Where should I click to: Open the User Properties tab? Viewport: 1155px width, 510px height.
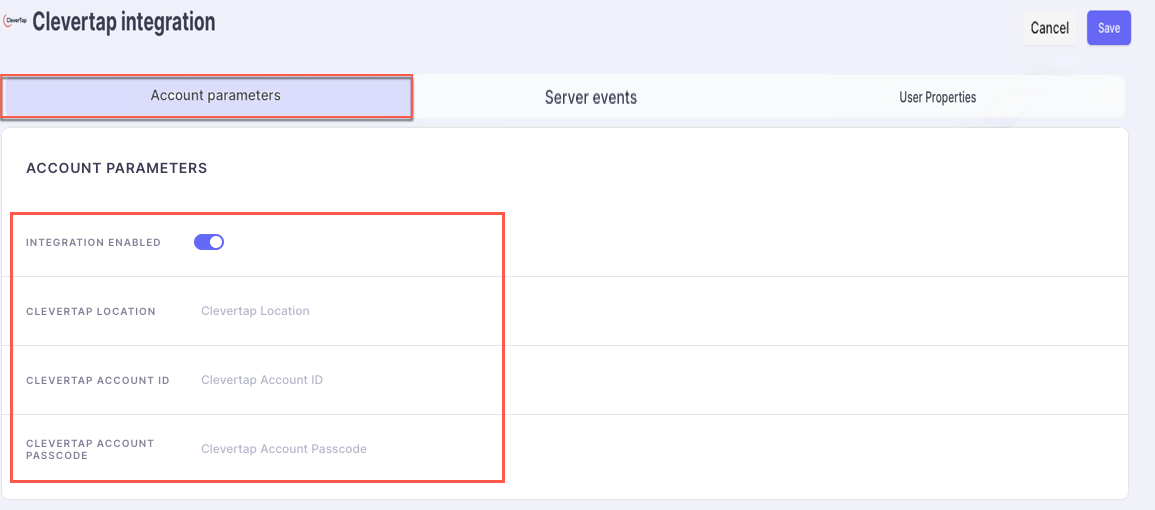(x=937, y=97)
